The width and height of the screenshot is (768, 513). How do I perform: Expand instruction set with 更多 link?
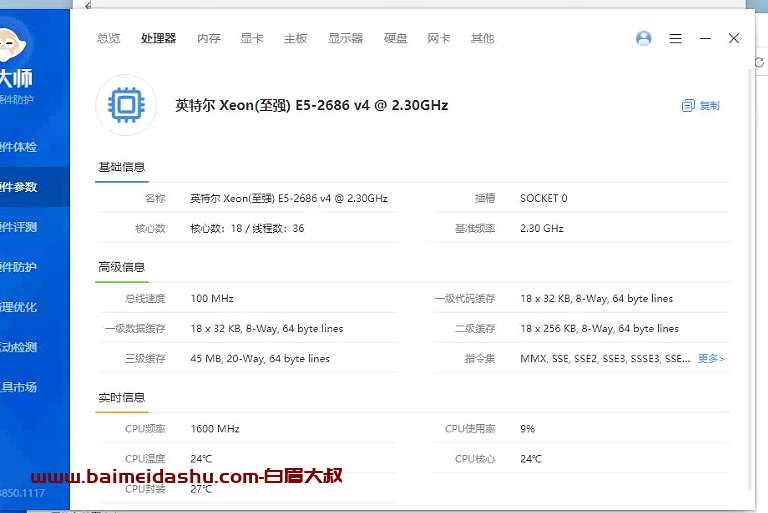coord(711,359)
